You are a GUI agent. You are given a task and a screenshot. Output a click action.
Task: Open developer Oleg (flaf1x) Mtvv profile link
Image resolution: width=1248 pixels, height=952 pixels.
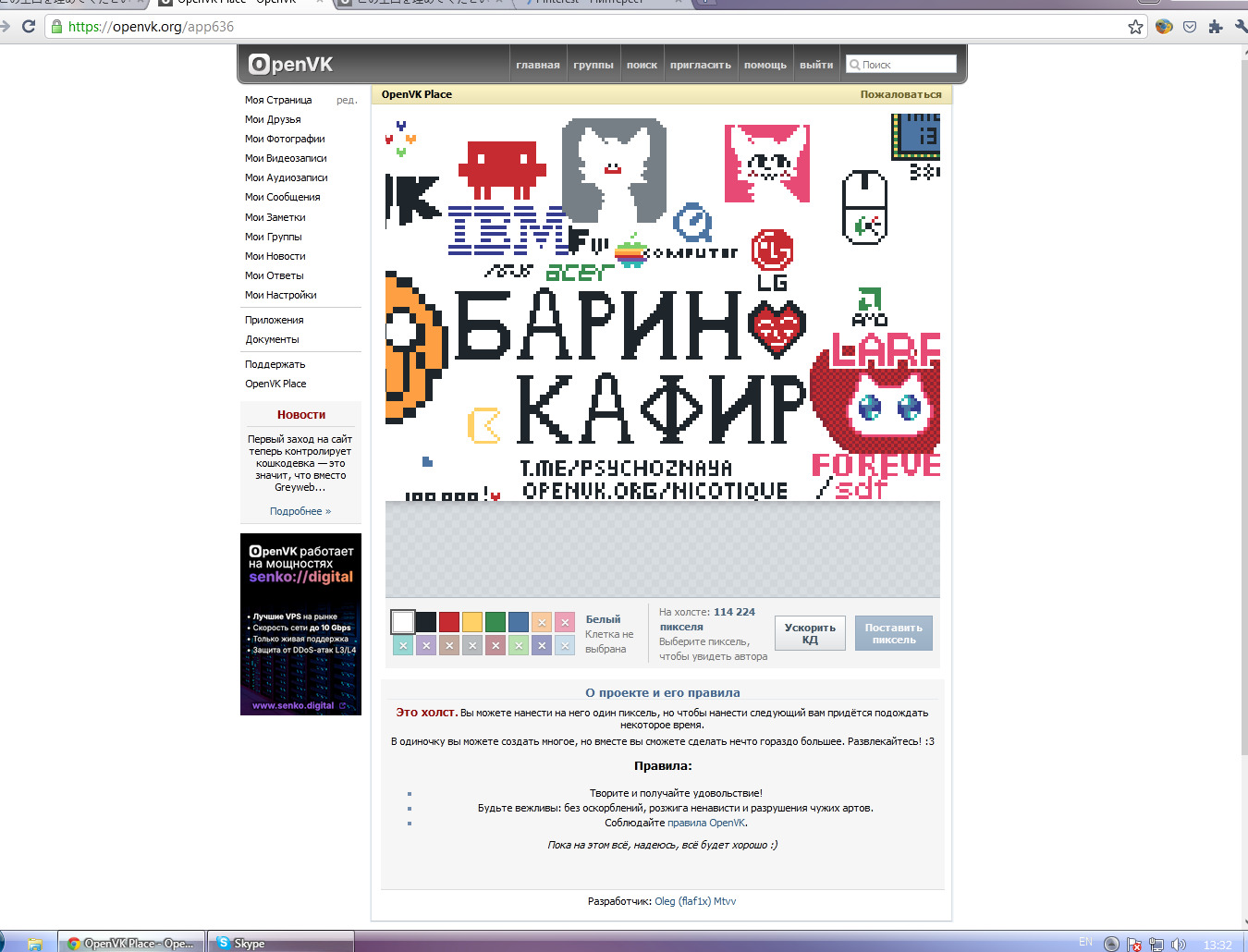(x=695, y=901)
